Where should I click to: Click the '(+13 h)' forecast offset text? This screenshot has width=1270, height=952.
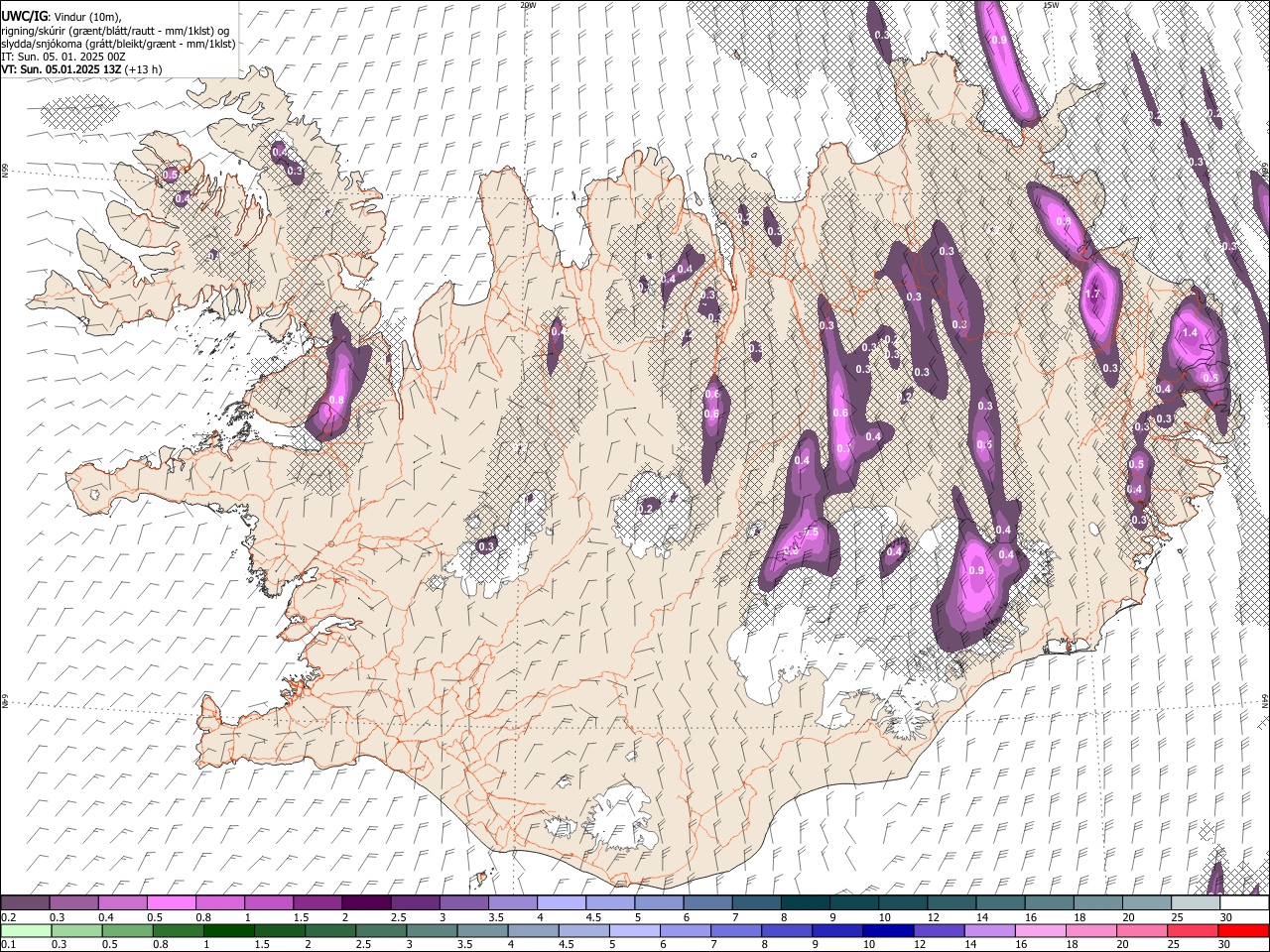(144, 69)
